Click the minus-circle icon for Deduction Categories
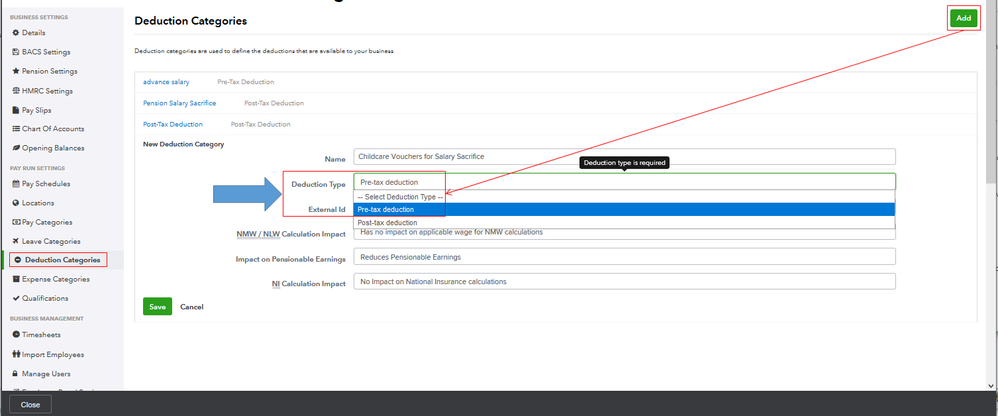This screenshot has width=998, height=416. pos(18,260)
